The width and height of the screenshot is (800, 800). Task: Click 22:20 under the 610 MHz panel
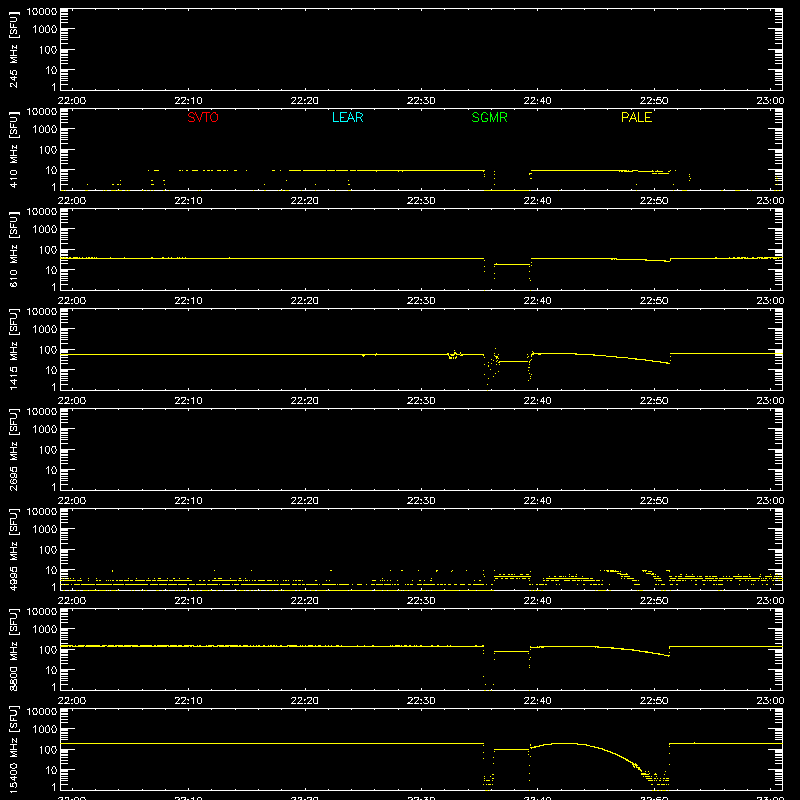(x=305, y=301)
